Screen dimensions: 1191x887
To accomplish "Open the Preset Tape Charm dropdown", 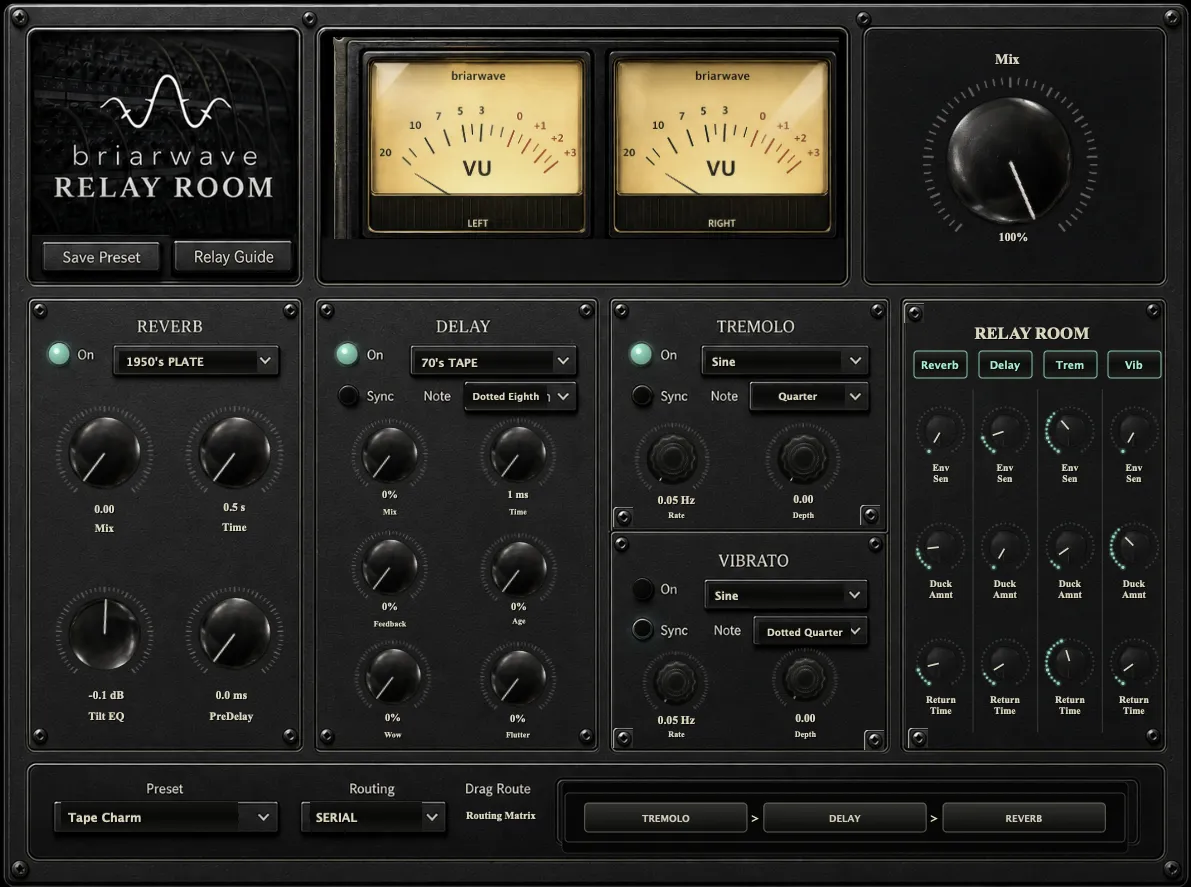I will (x=166, y=817).
